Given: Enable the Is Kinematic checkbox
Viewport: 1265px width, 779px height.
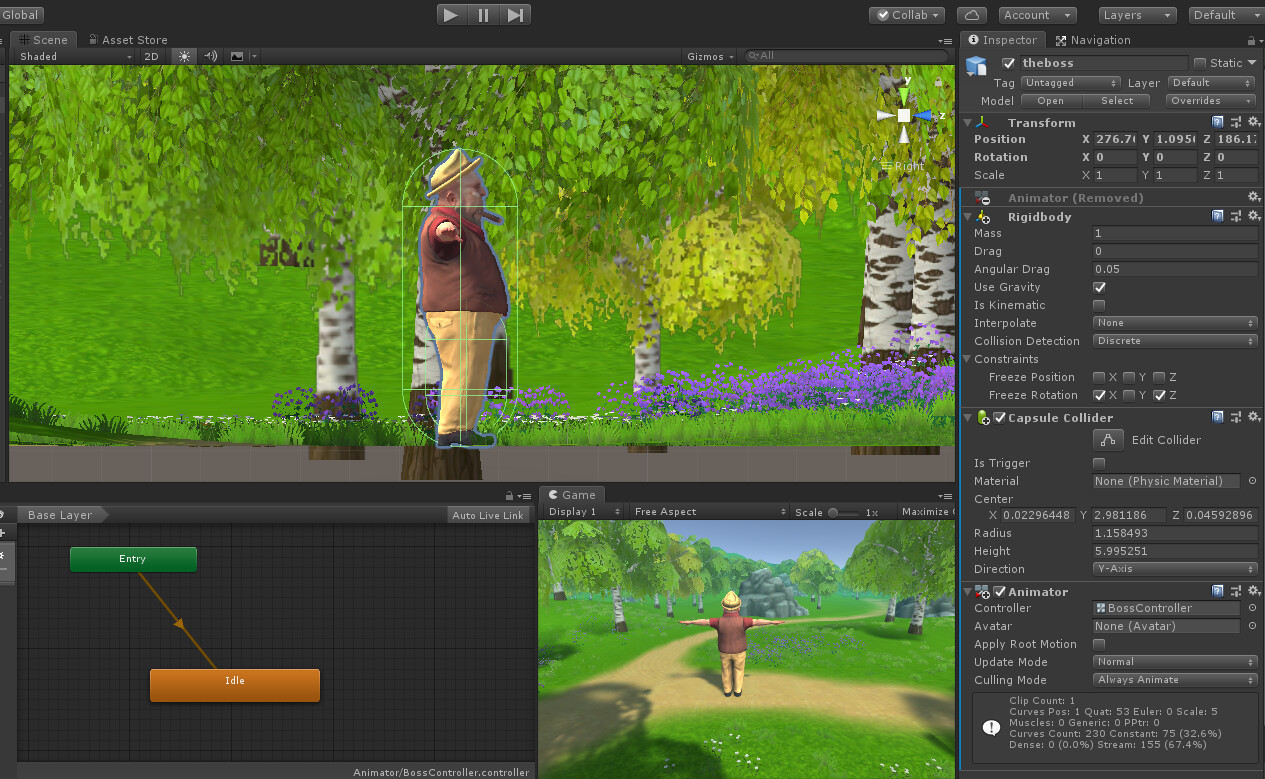Looking at the screenshot, I should (1099, 306).
